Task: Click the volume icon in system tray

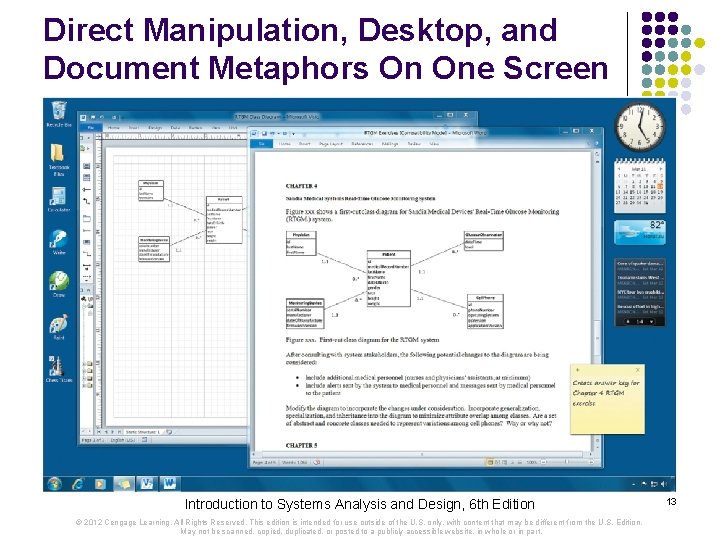Action: pyautogui.click(x=664, y=484)
